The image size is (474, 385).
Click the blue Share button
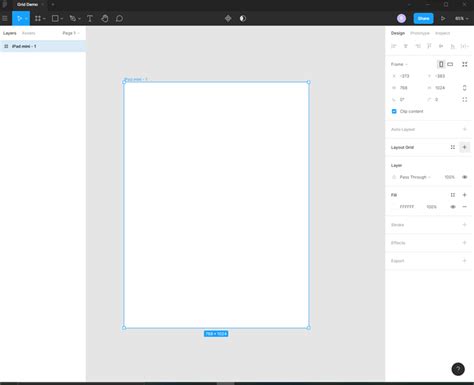(x=423, y=19)
